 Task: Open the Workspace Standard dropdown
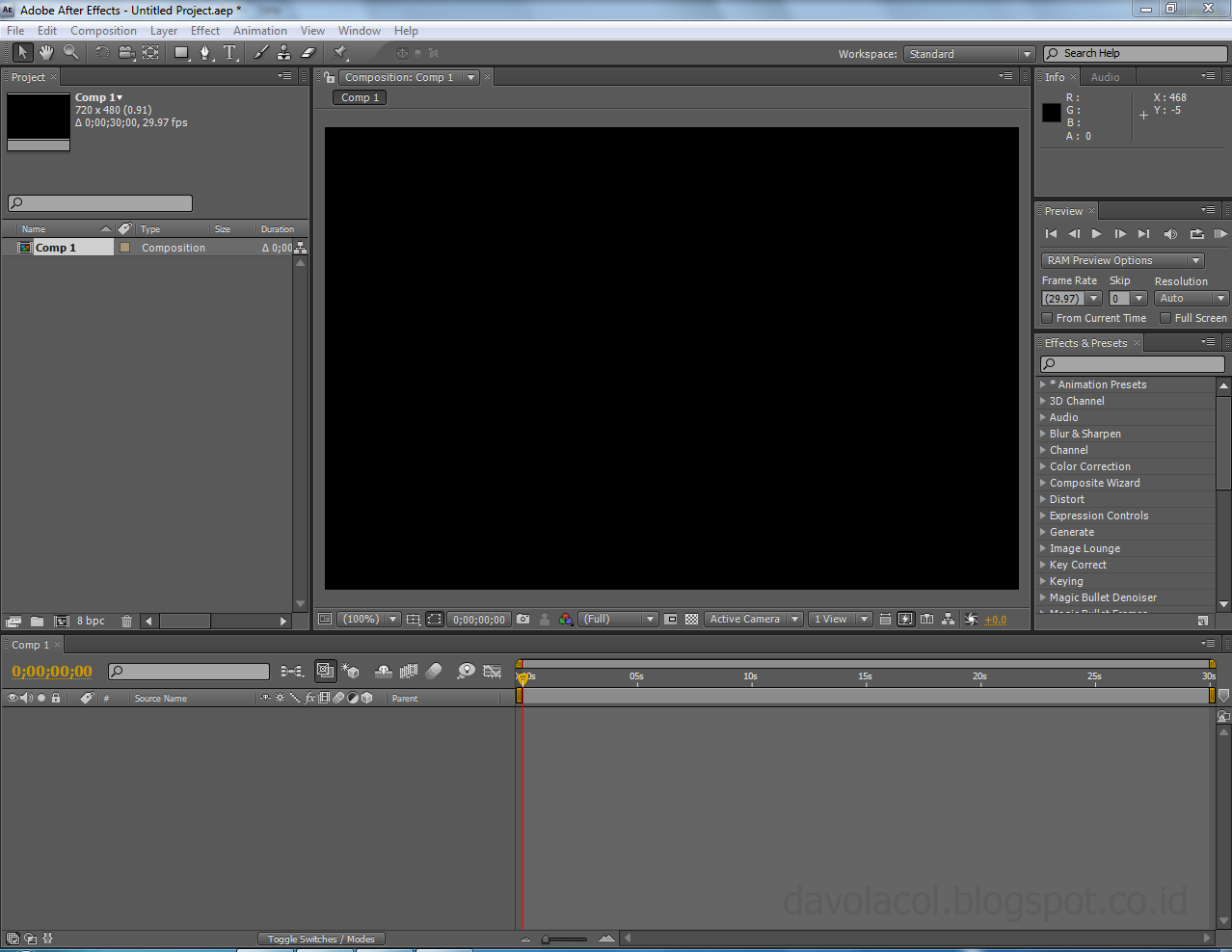969,54
